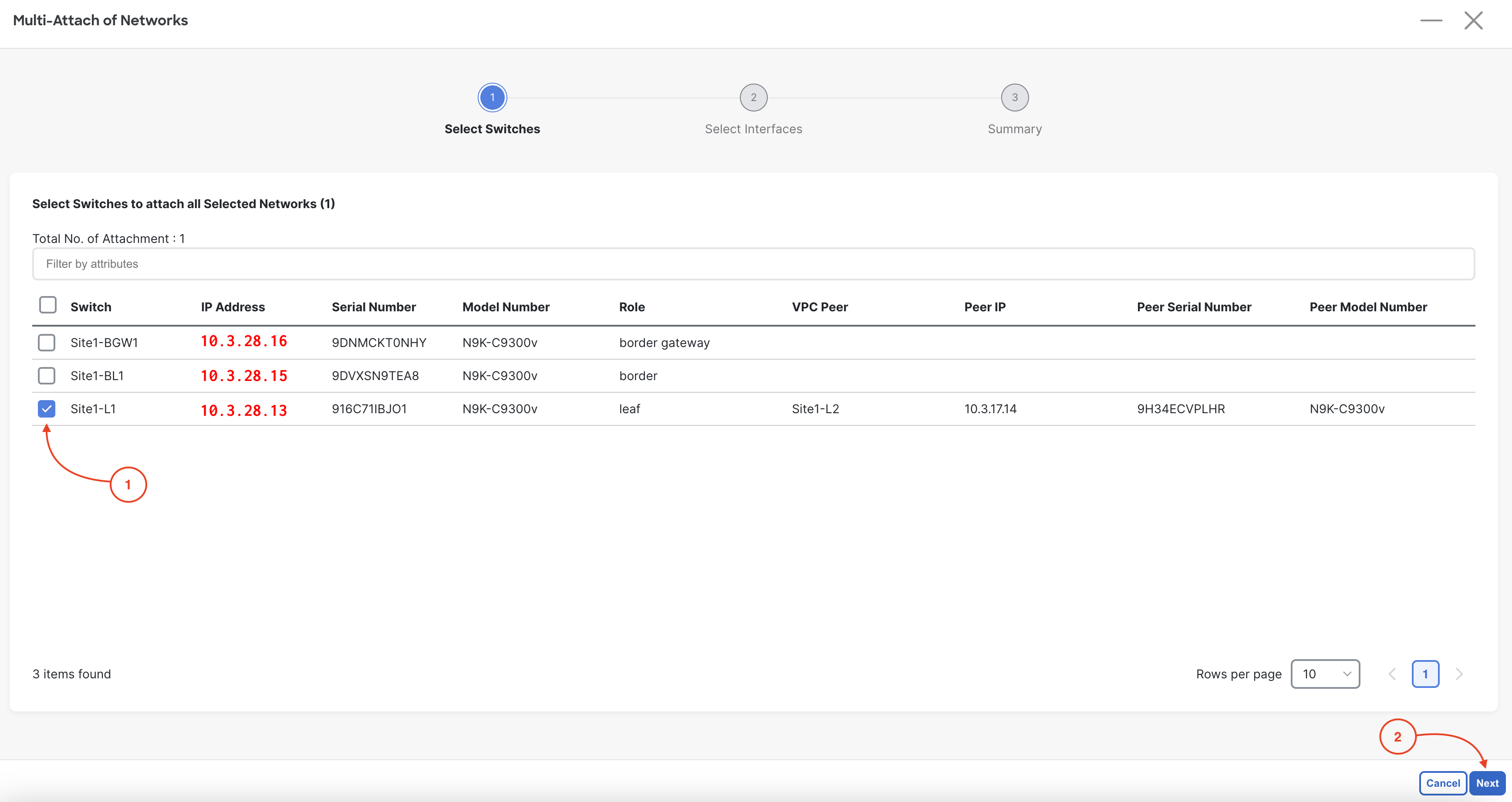Viewport: 1512px width, 802px height.
Task: Uncheck the Site1-L1 switch checkbox
Action: click(46, 409)
